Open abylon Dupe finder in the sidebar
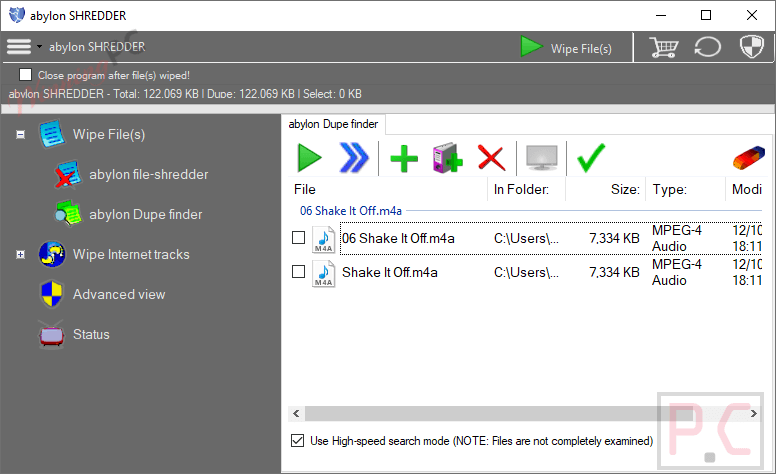The width and height of the screenshot is (776, 474). coord(146,214)
